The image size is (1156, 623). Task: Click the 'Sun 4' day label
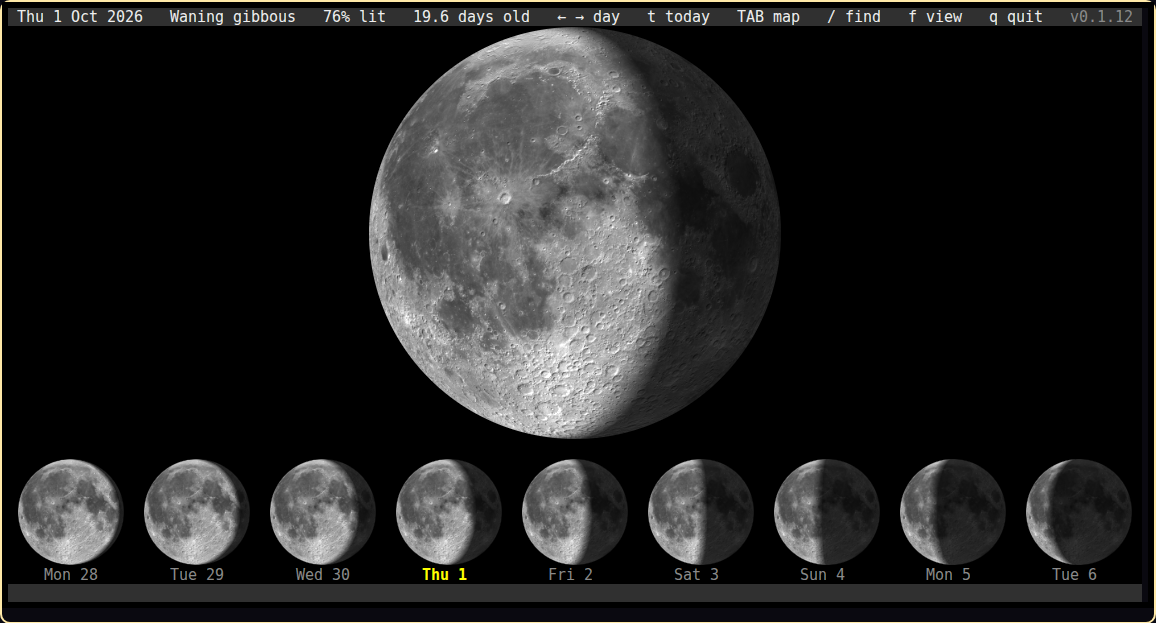coord(822,574)
